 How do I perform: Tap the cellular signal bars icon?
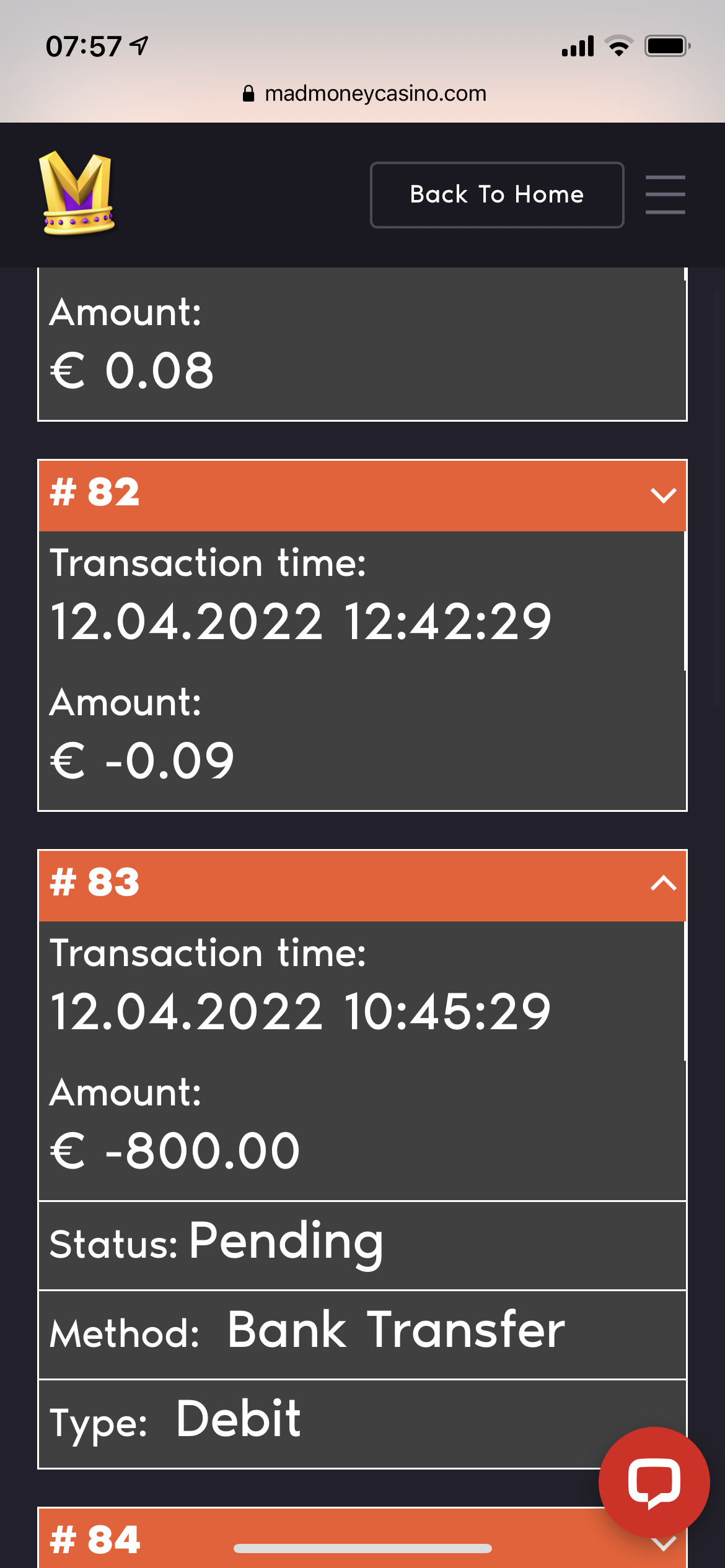(x=578, y=46)
